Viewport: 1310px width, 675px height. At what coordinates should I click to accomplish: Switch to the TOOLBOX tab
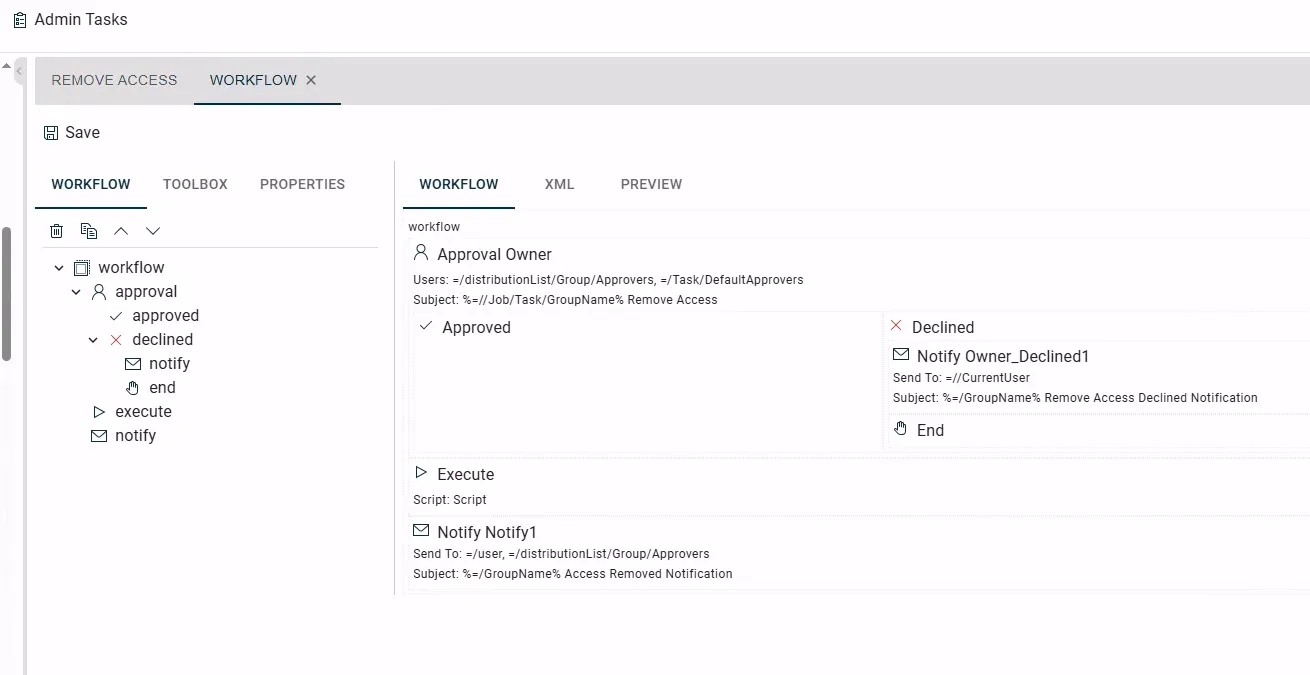pyautogui.click(x=195, y=184)
